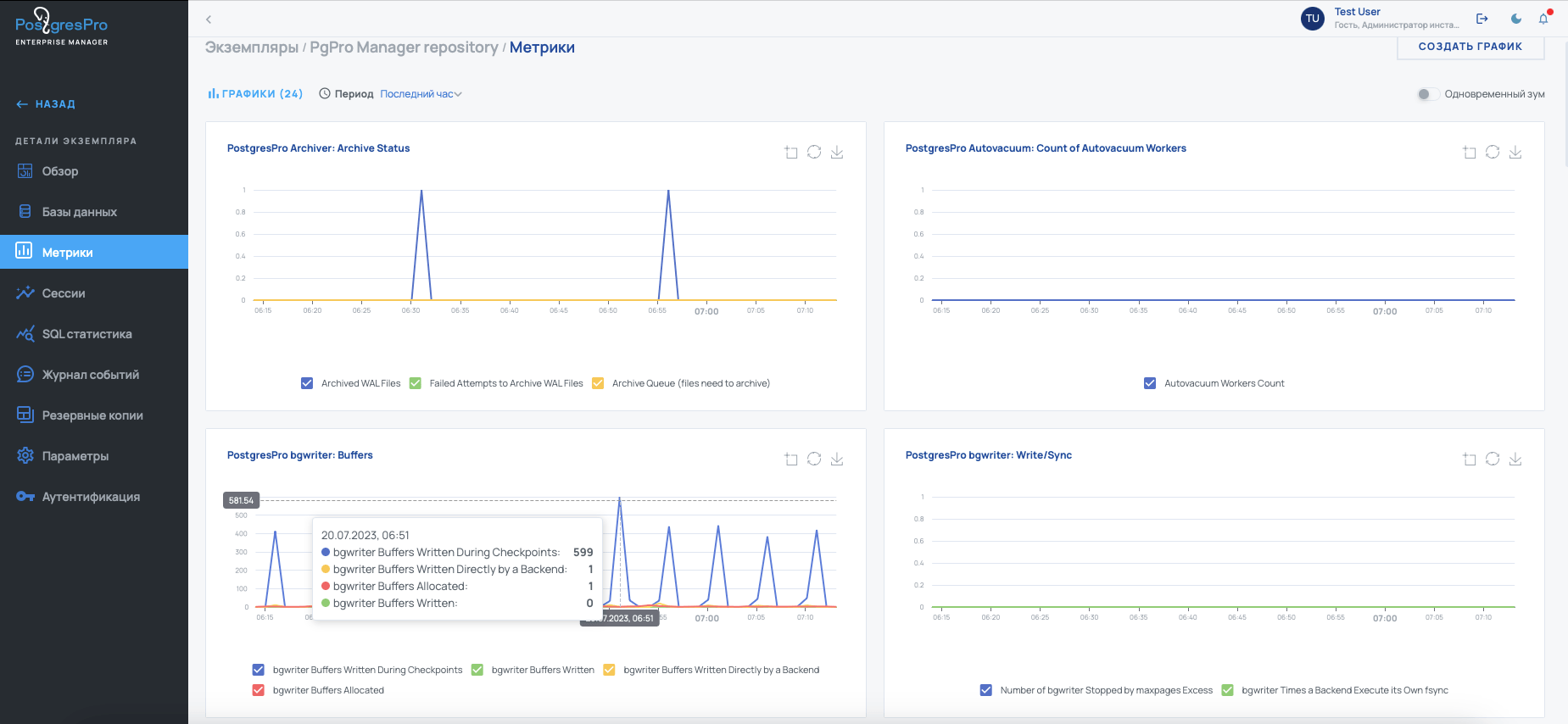Go back via НАЗАД link
The width and height of the screenshot is (1568, 724).
click(x=46, y=104)
